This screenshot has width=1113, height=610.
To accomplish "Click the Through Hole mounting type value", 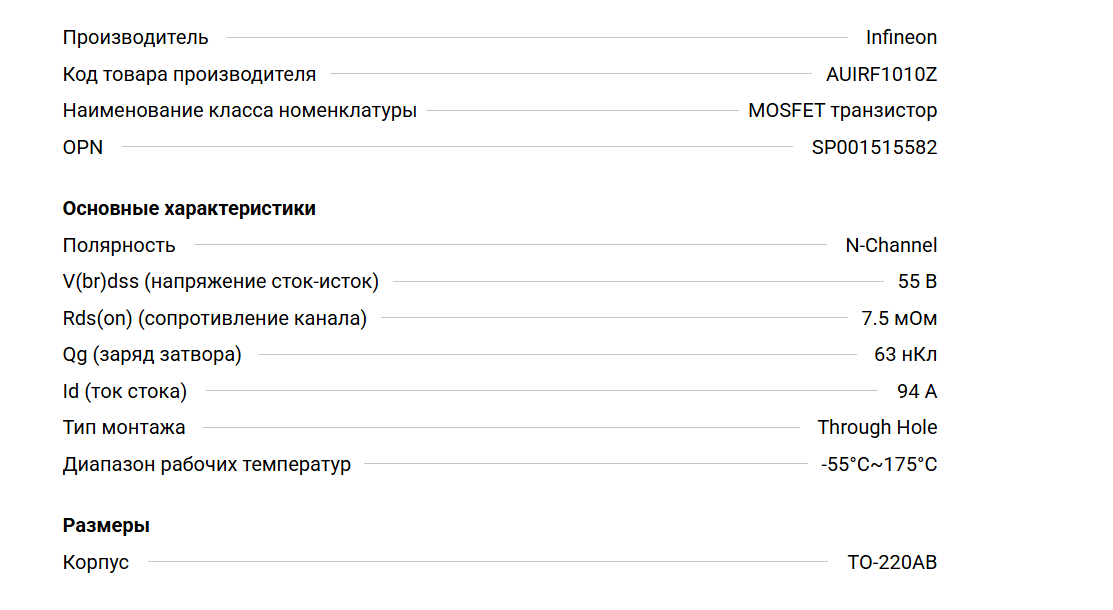I will coord(877,428).
